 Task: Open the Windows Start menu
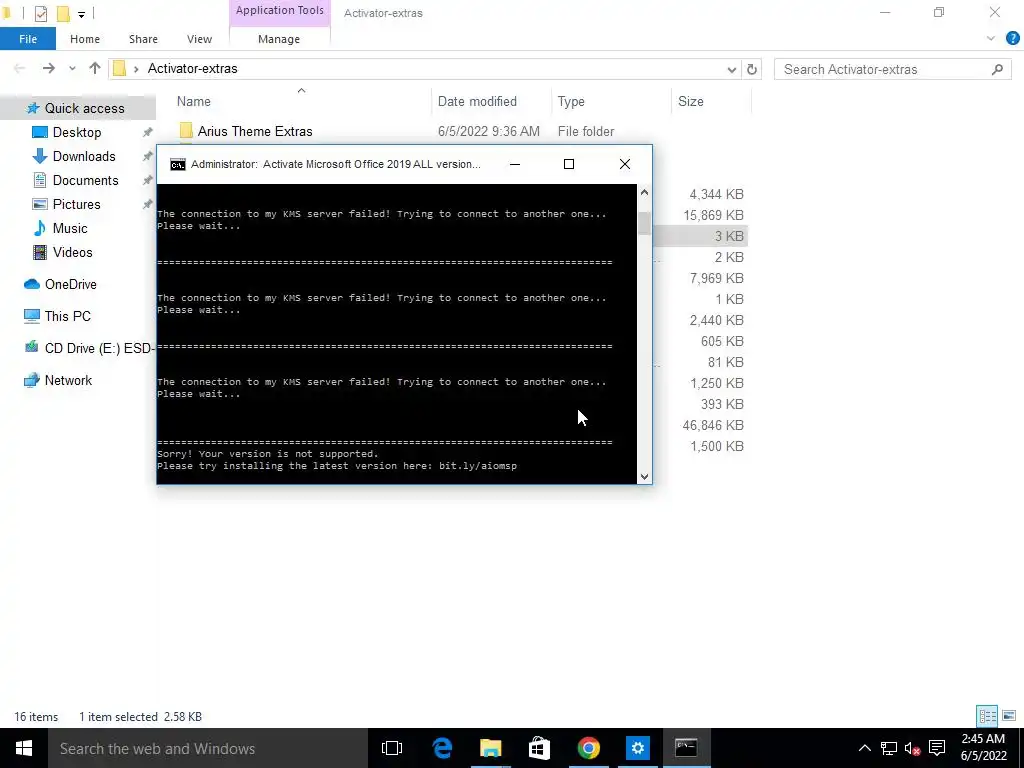pos(24,748)
